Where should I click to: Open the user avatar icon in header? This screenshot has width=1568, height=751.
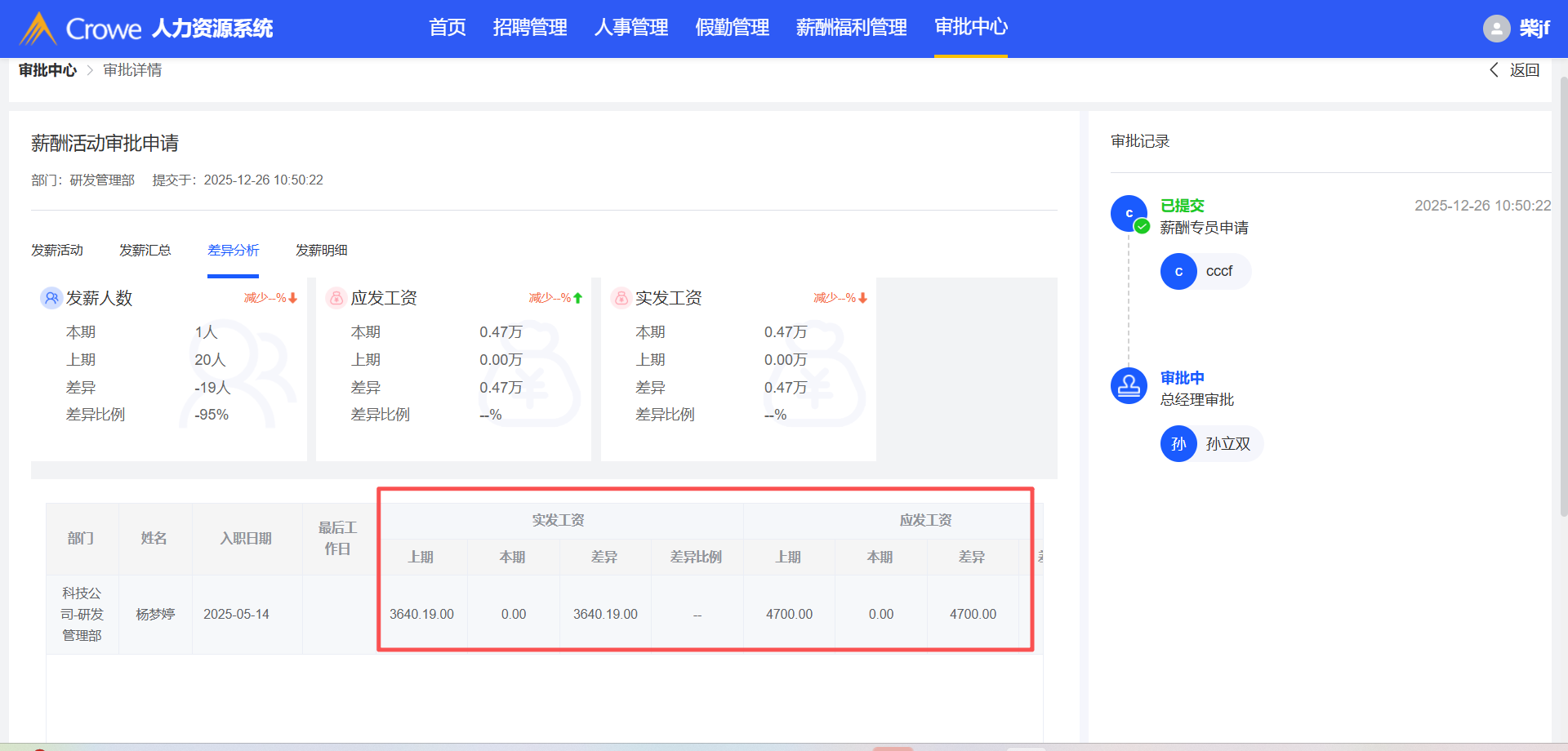pos(1496,29)
